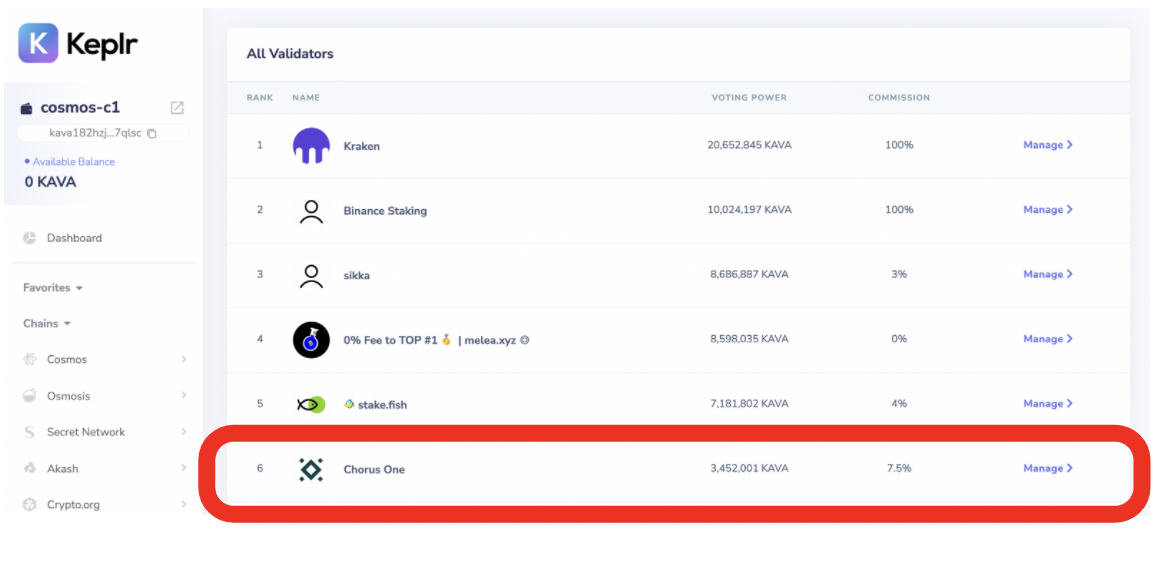Click the Binance Staking avatar icon
Viewport: 1162px width, 572px height.
pyautogui.click(x=311, y=211)
